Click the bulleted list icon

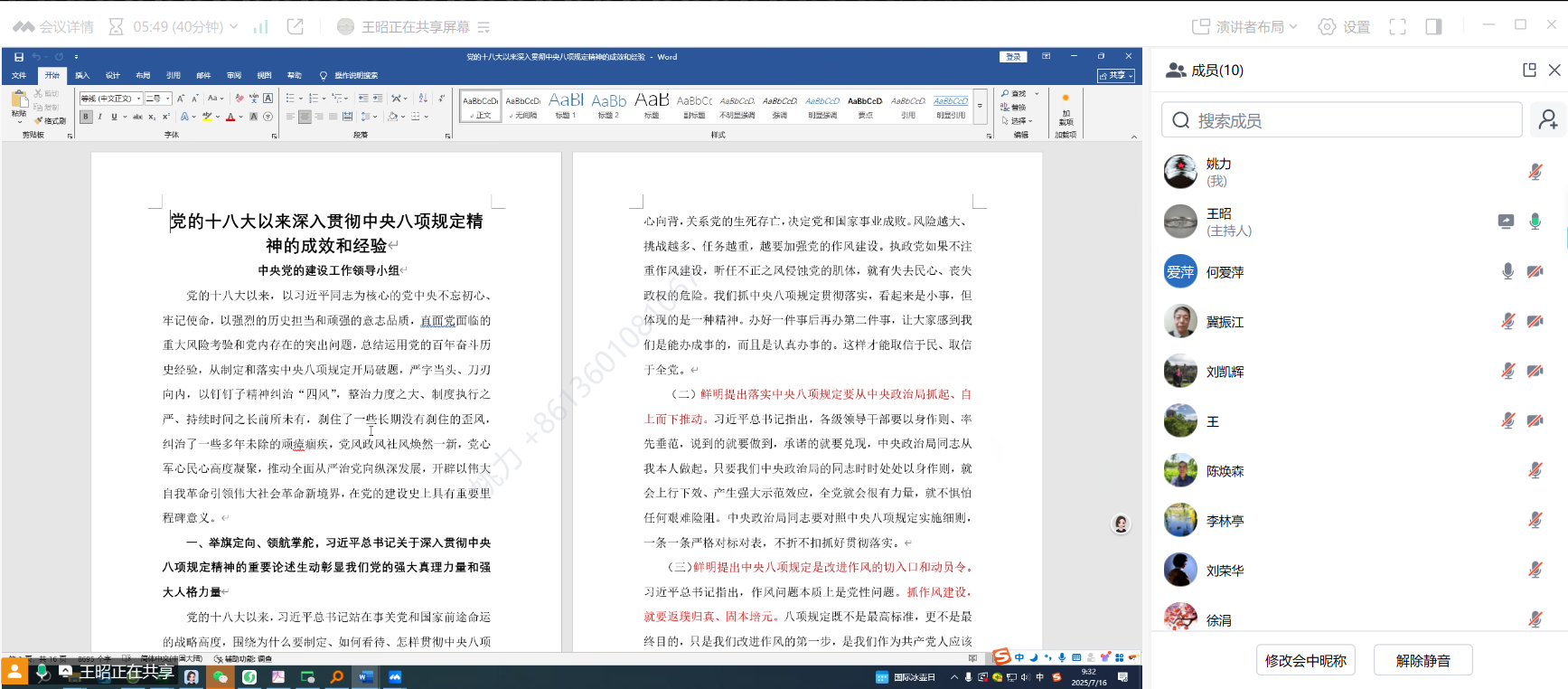[x=290, y=98]
